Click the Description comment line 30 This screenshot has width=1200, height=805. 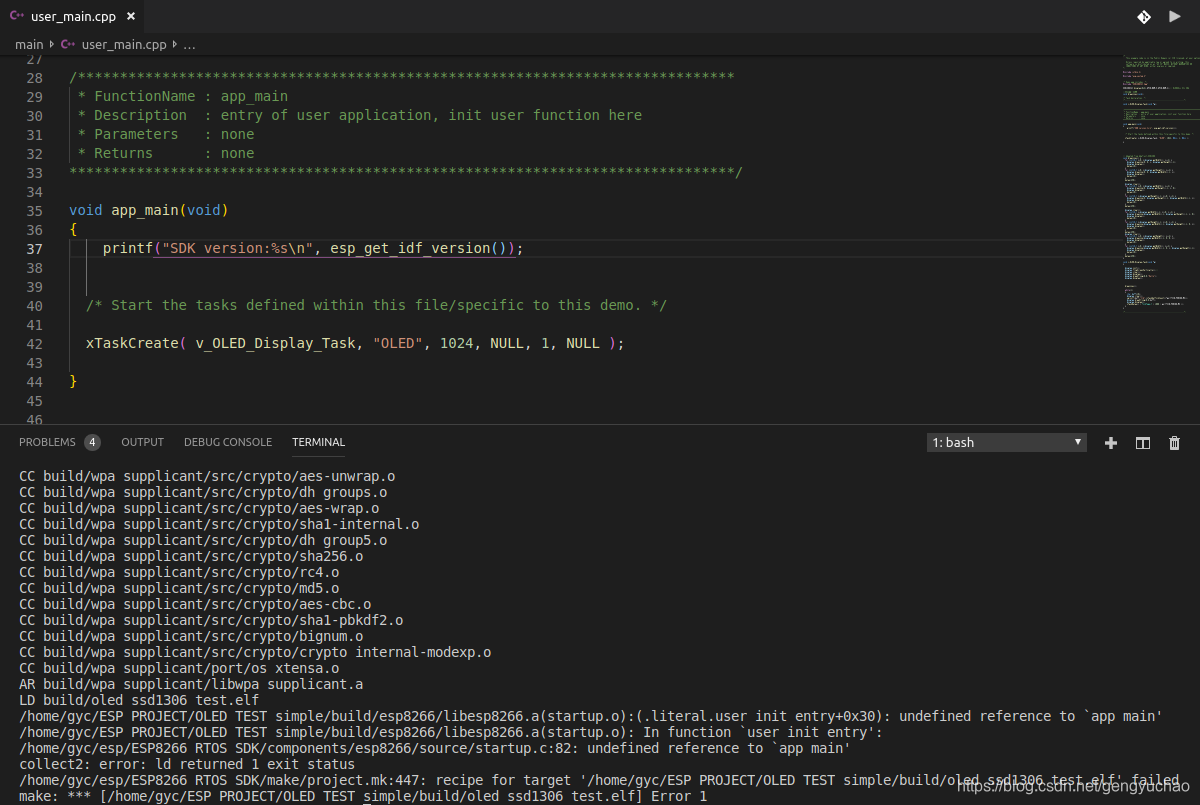tap(360, 115)
